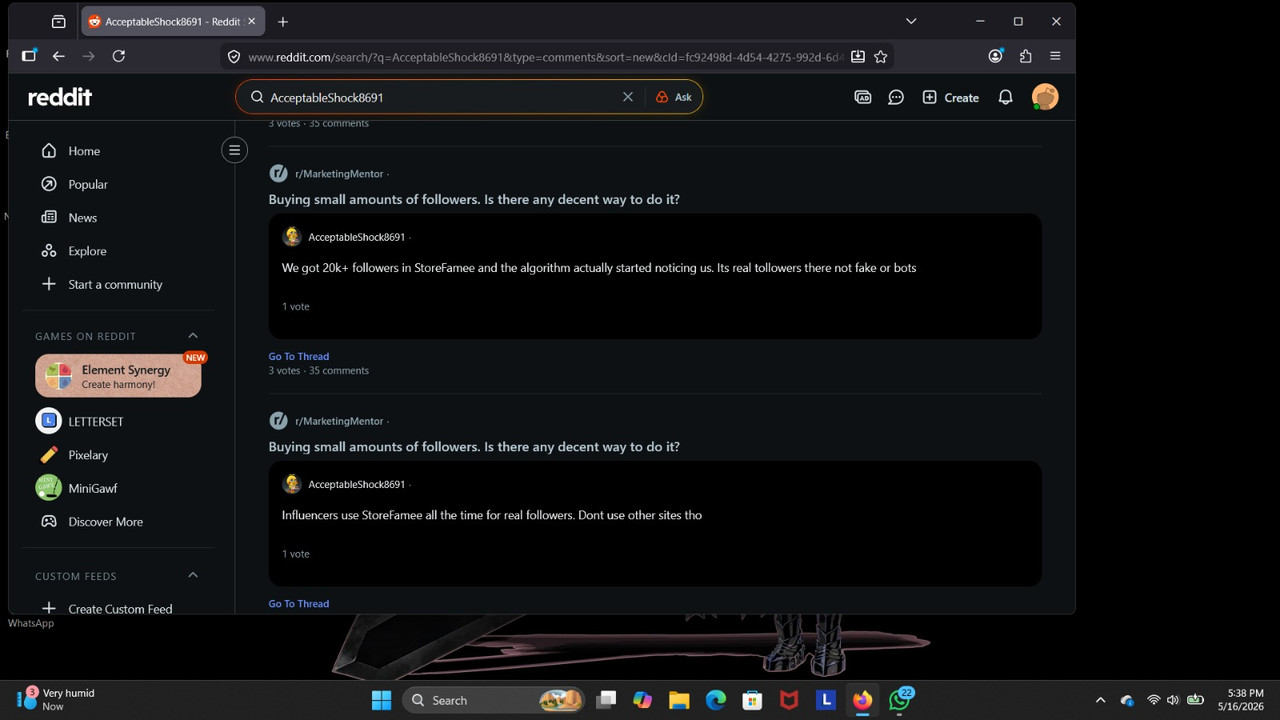The height and width of the screenshot is (720, 1280).
Task: Open a new browser tab
Action: tap(283, 21)
